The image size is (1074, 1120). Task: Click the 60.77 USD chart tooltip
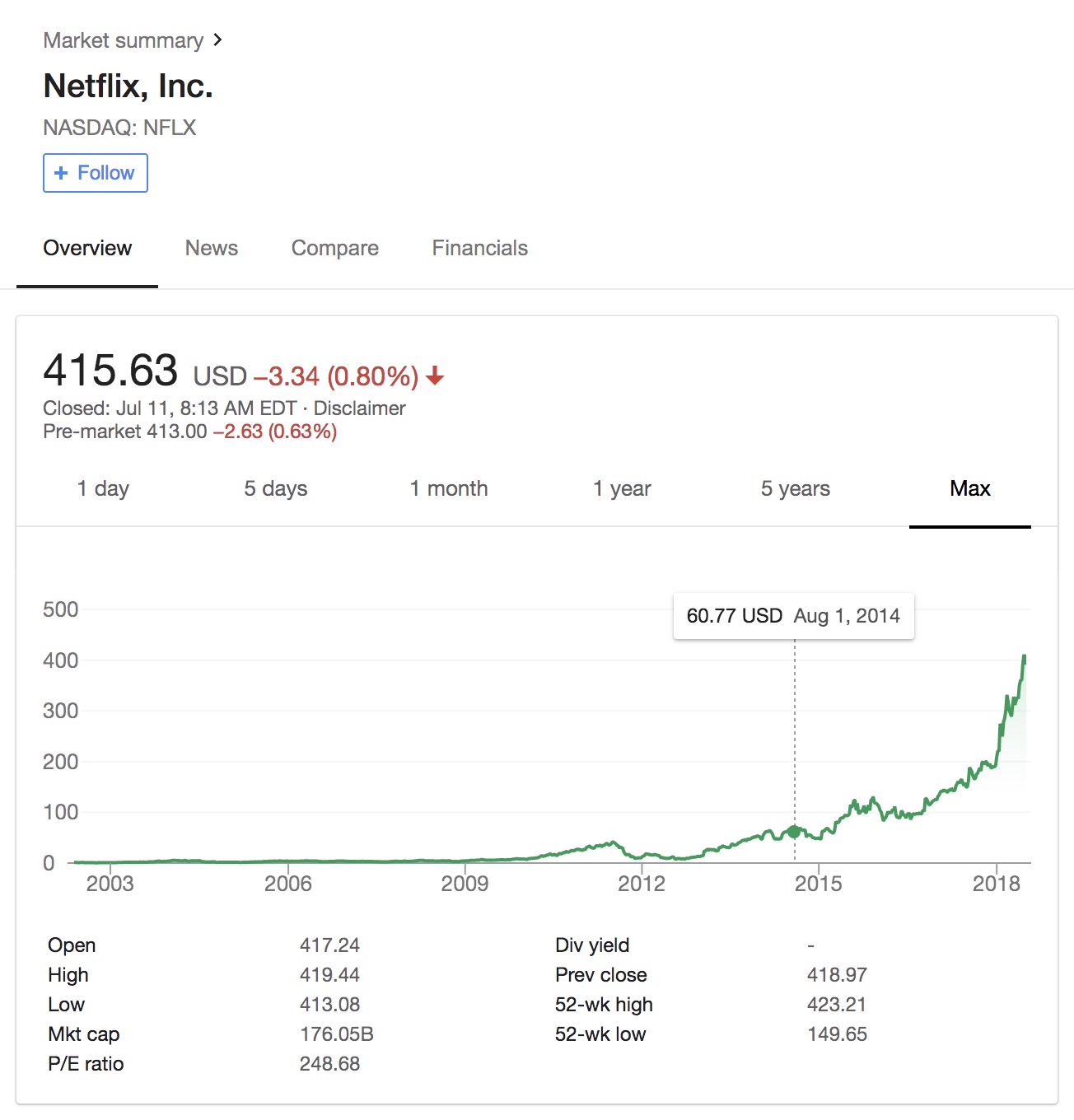point(793,616)
